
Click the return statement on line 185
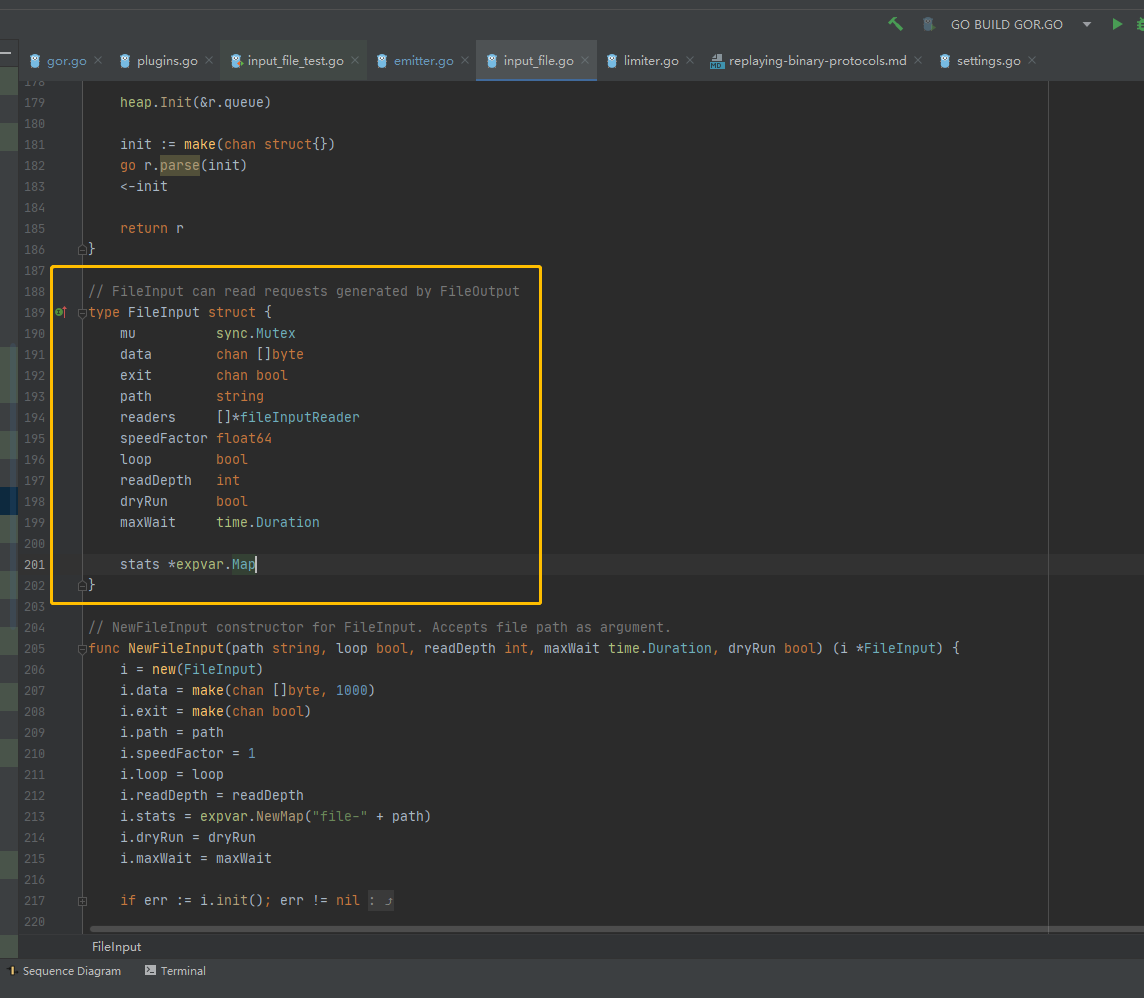152,229
